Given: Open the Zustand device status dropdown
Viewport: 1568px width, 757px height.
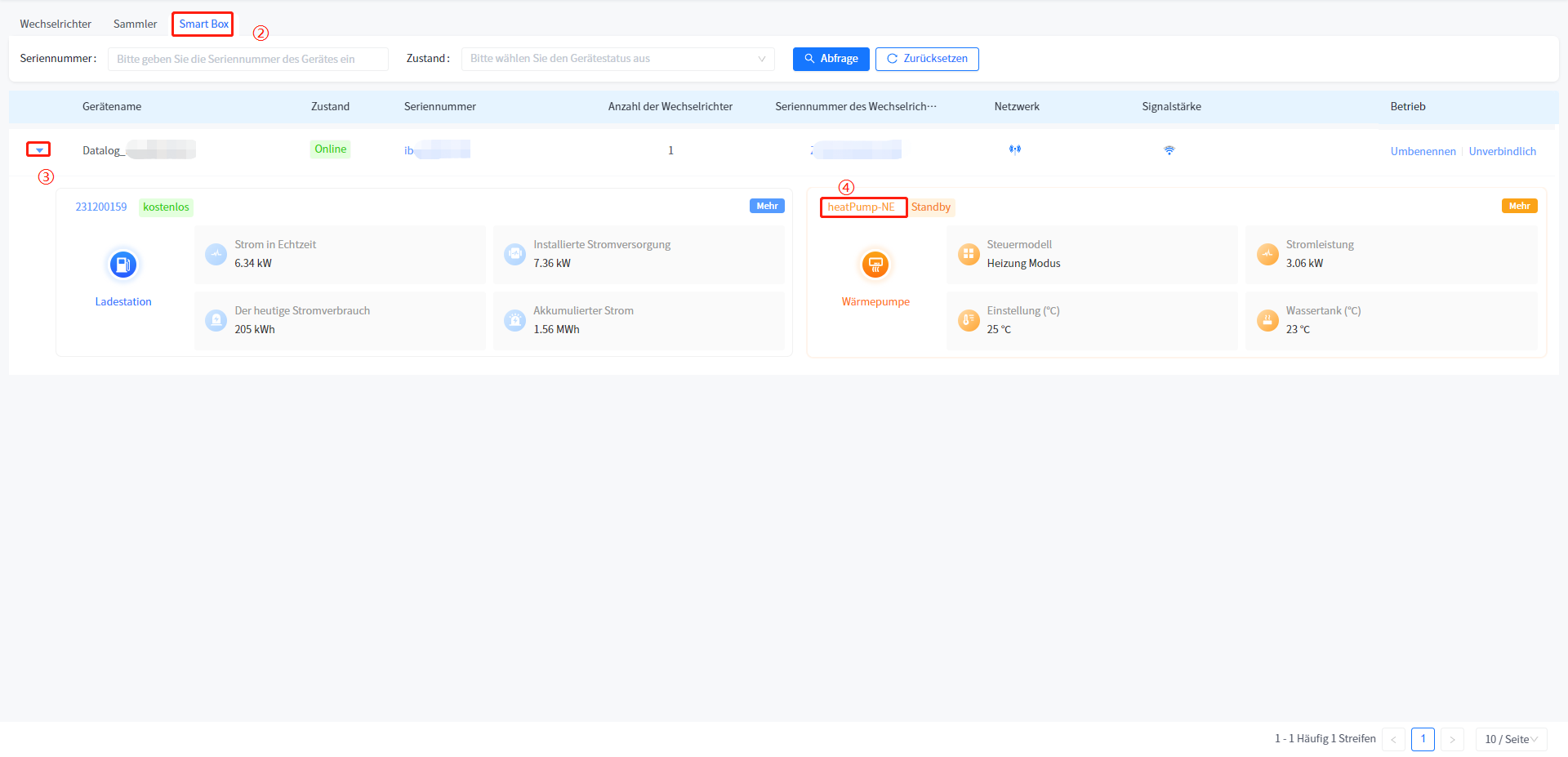Looking at the screenshot, I should click(x=617, y=59).
